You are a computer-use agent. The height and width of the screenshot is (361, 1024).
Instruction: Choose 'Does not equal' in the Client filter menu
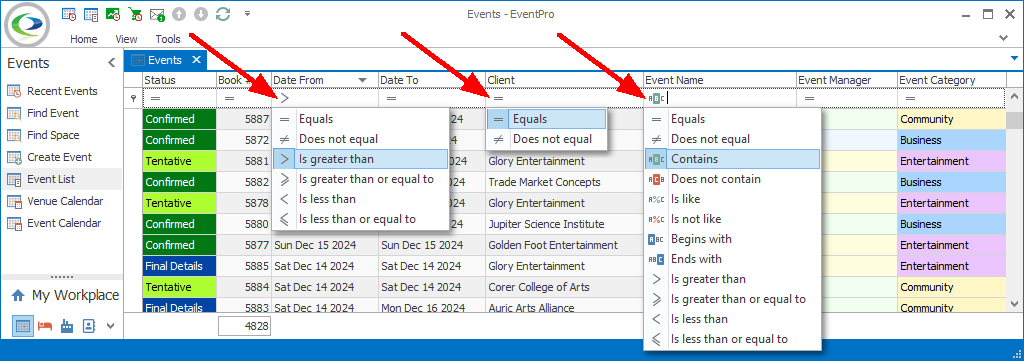tap(547, 139)
